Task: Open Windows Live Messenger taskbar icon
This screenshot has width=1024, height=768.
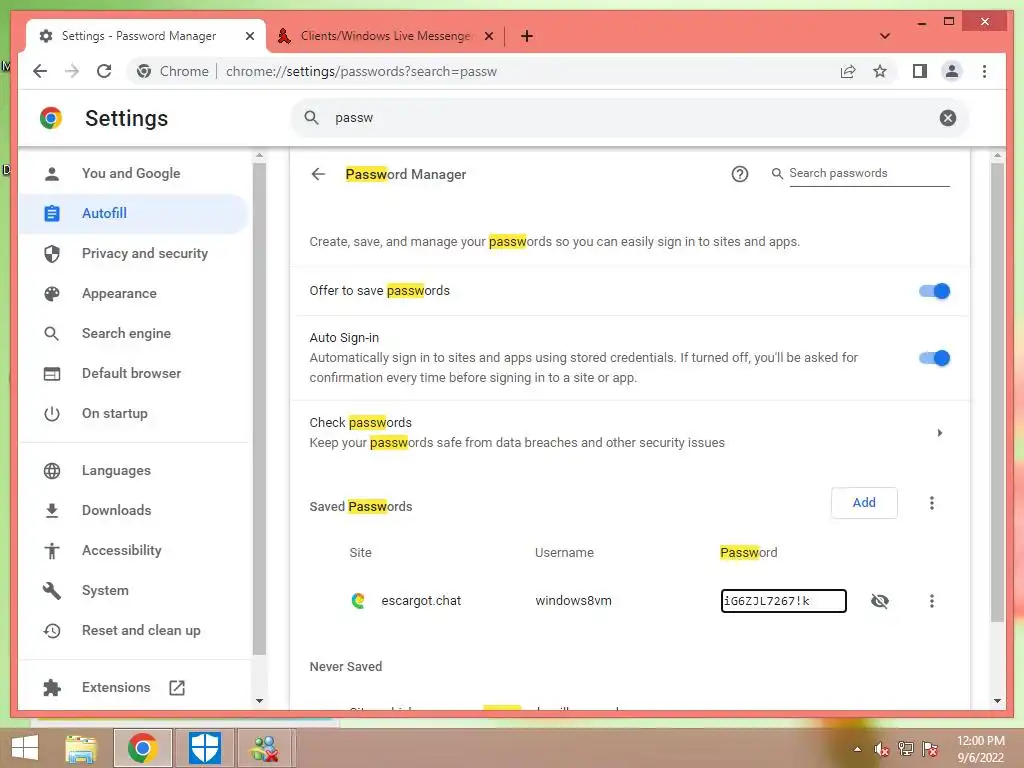Action: click(x=265, y=748)
